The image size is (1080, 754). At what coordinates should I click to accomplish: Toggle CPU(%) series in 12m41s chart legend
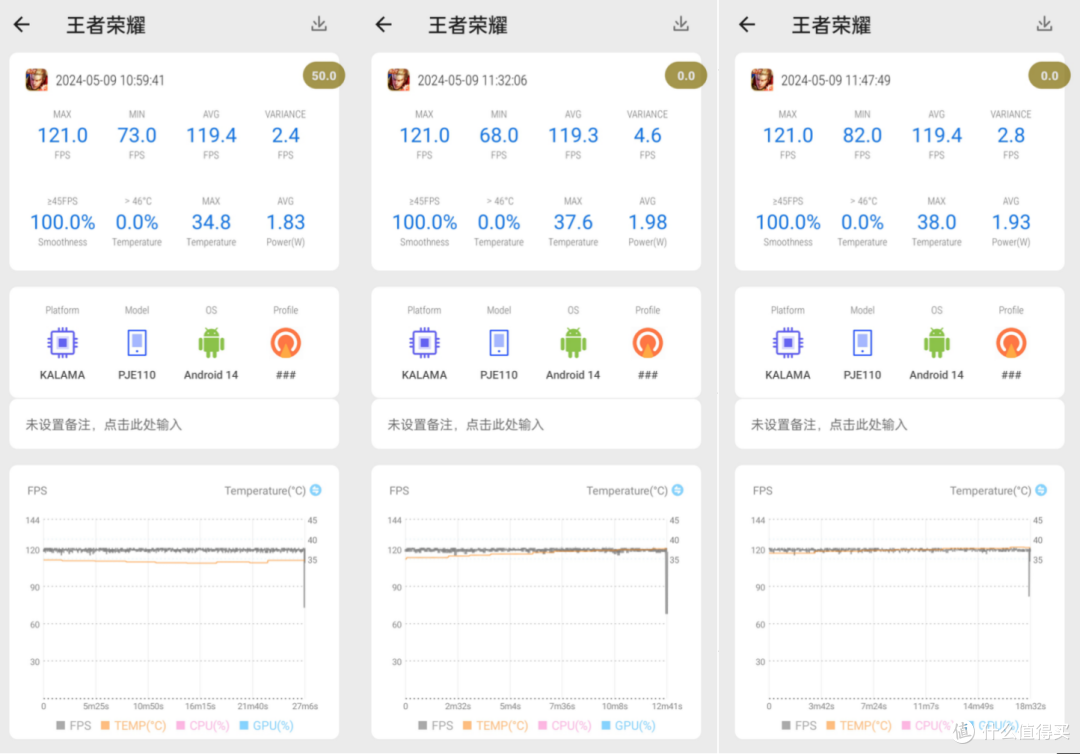(565, 726)
